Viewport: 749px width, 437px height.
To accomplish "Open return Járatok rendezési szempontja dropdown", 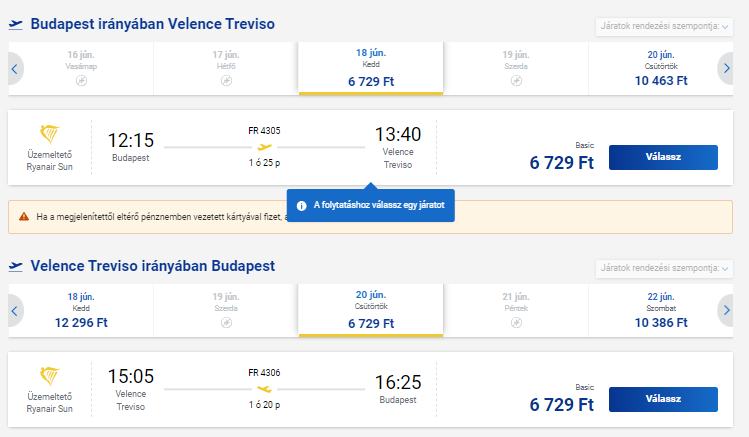I will (x=664, y=268).
